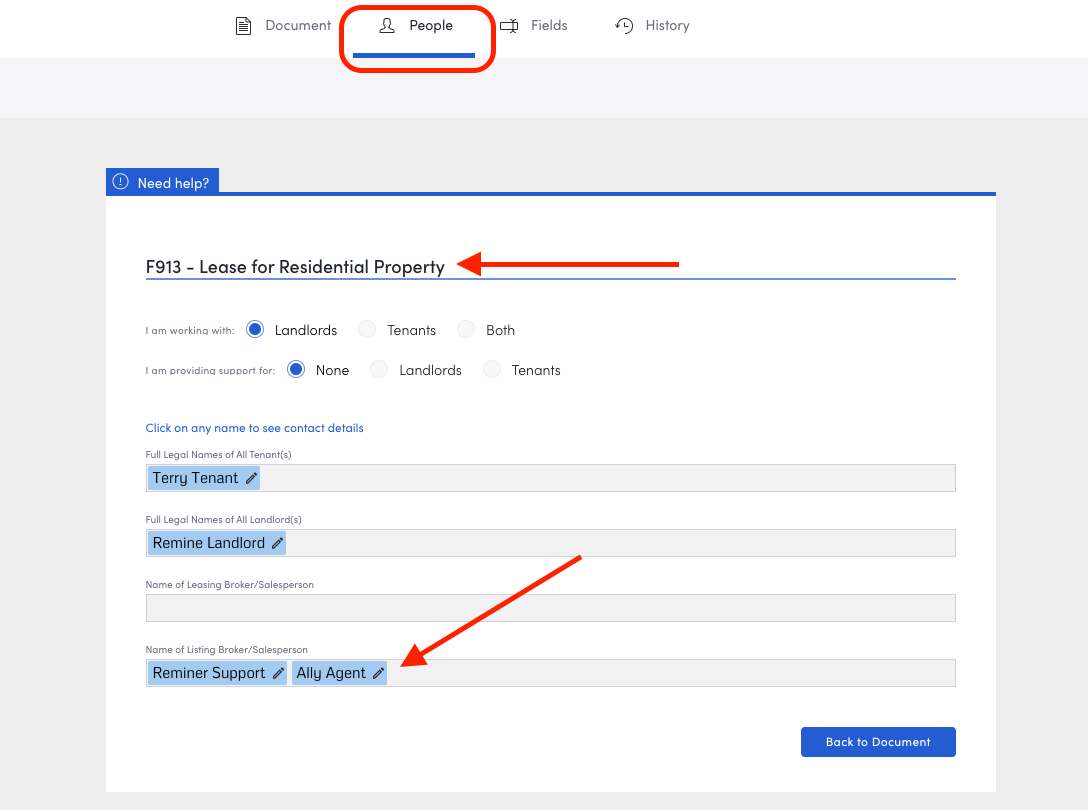The height and width of the screenshot is (810, 1088).
Task: Select Landlords for providing support
Action: coord(379,370)
